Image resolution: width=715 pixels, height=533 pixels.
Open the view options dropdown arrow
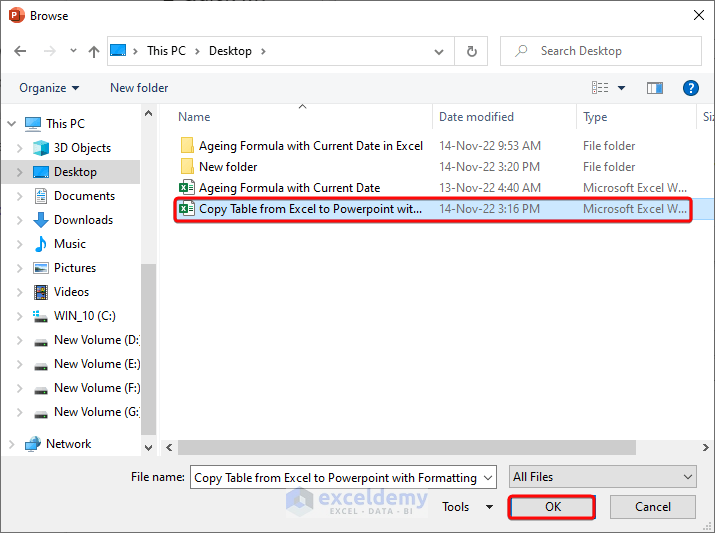tap(621, 88)
